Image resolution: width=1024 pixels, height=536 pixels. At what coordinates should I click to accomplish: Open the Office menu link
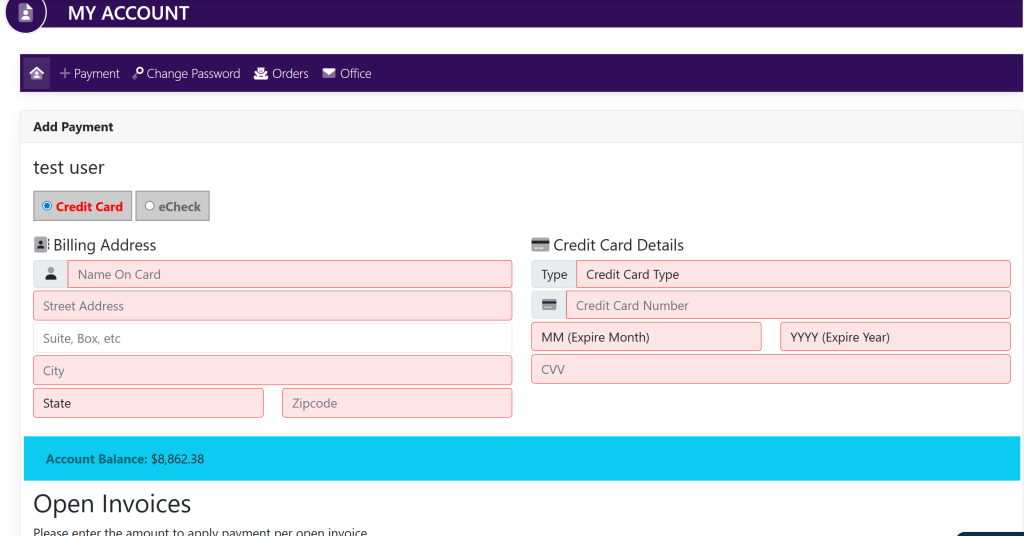pyautogui.click(x=346, y=73)
